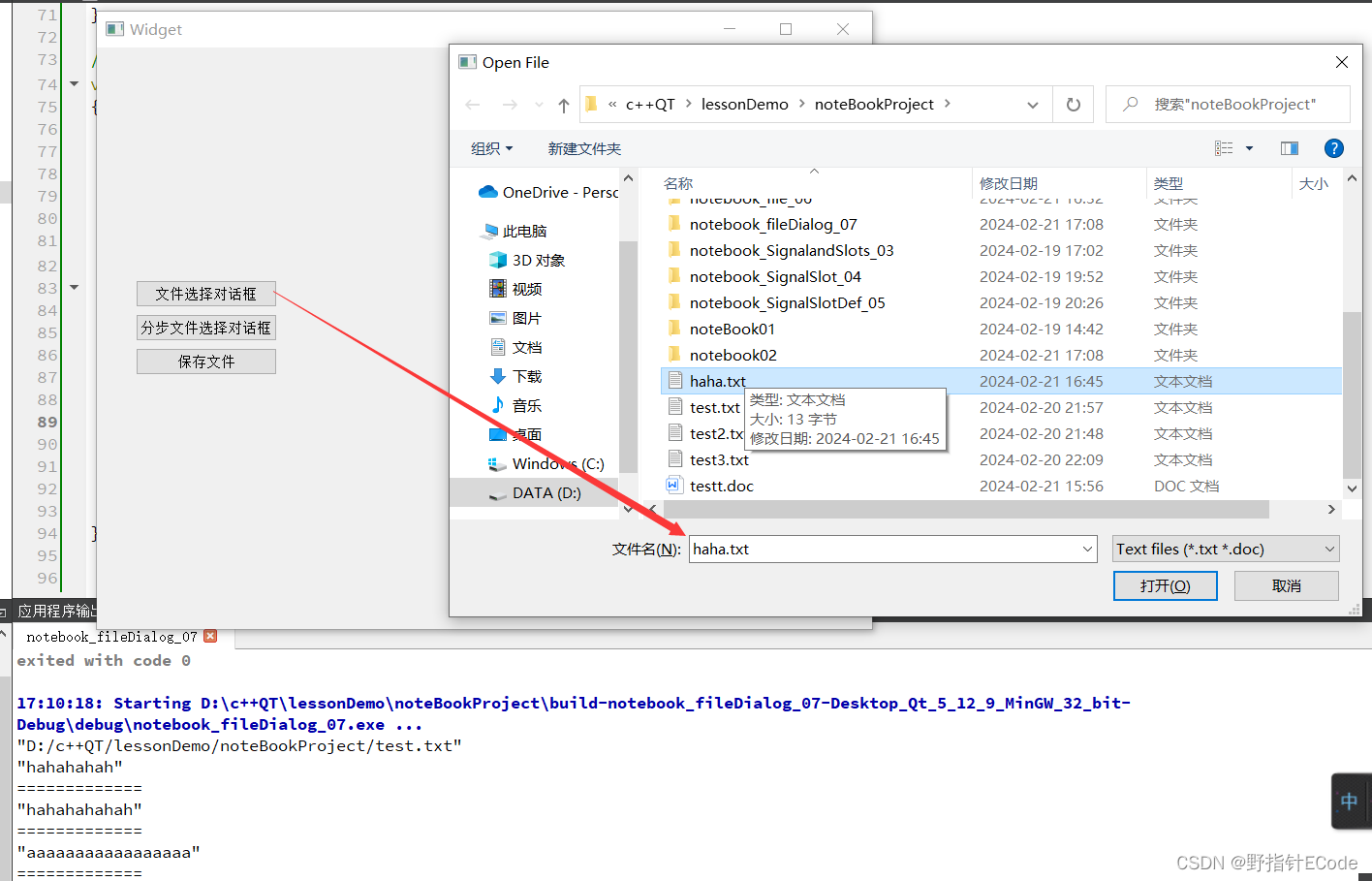Click the file list horizontal scrollbar thumb
Viewport: 1372px width, 881px height.
(x=966, y=509)
